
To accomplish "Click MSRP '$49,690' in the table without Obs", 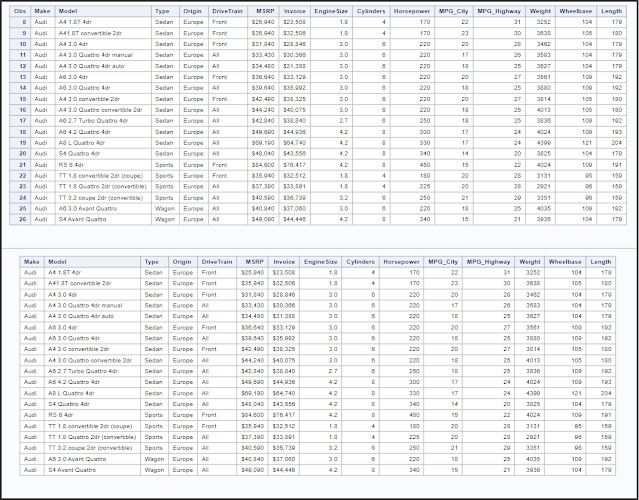I will tap(254, 382).
